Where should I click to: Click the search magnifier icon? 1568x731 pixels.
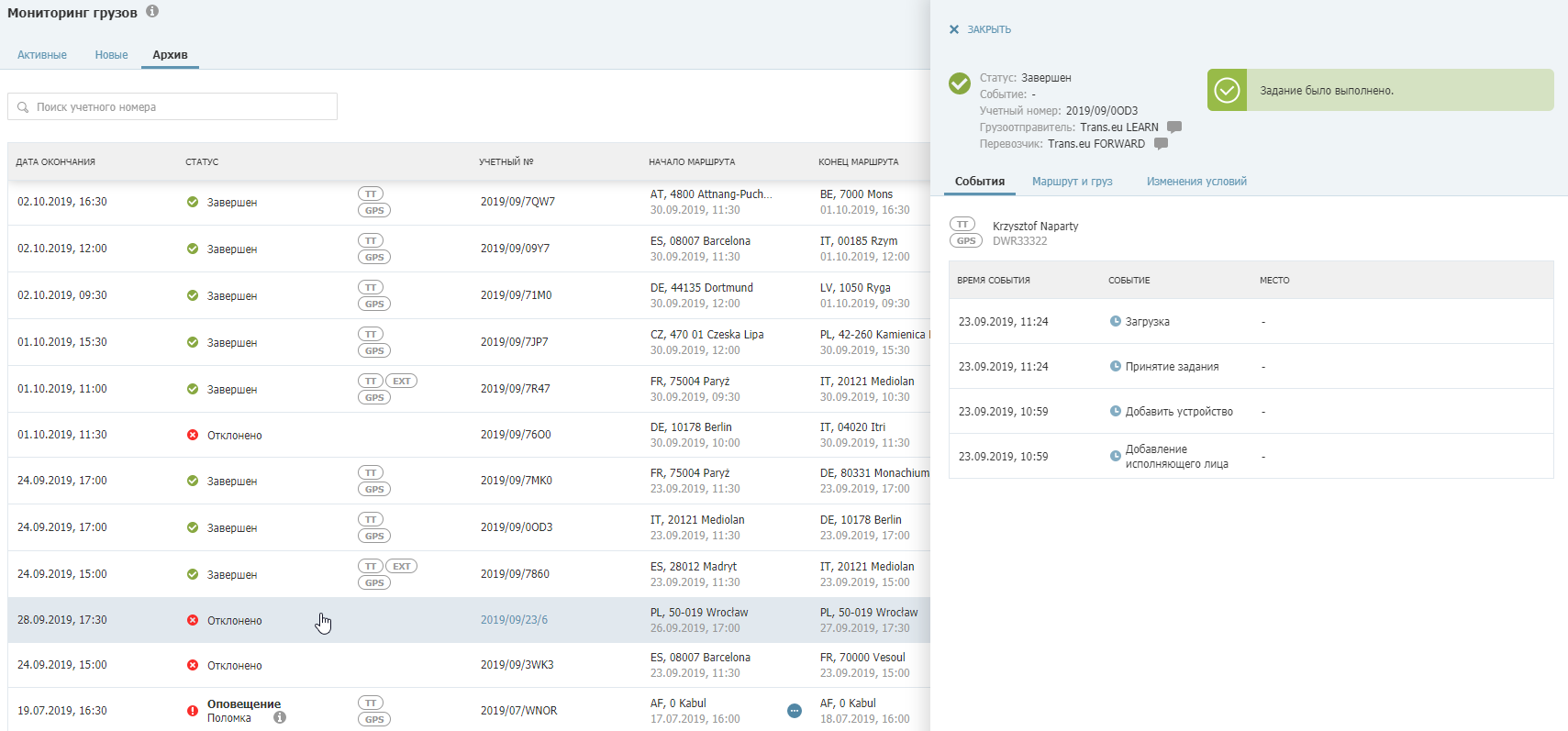pyautogui.click(x=23, y=107)
